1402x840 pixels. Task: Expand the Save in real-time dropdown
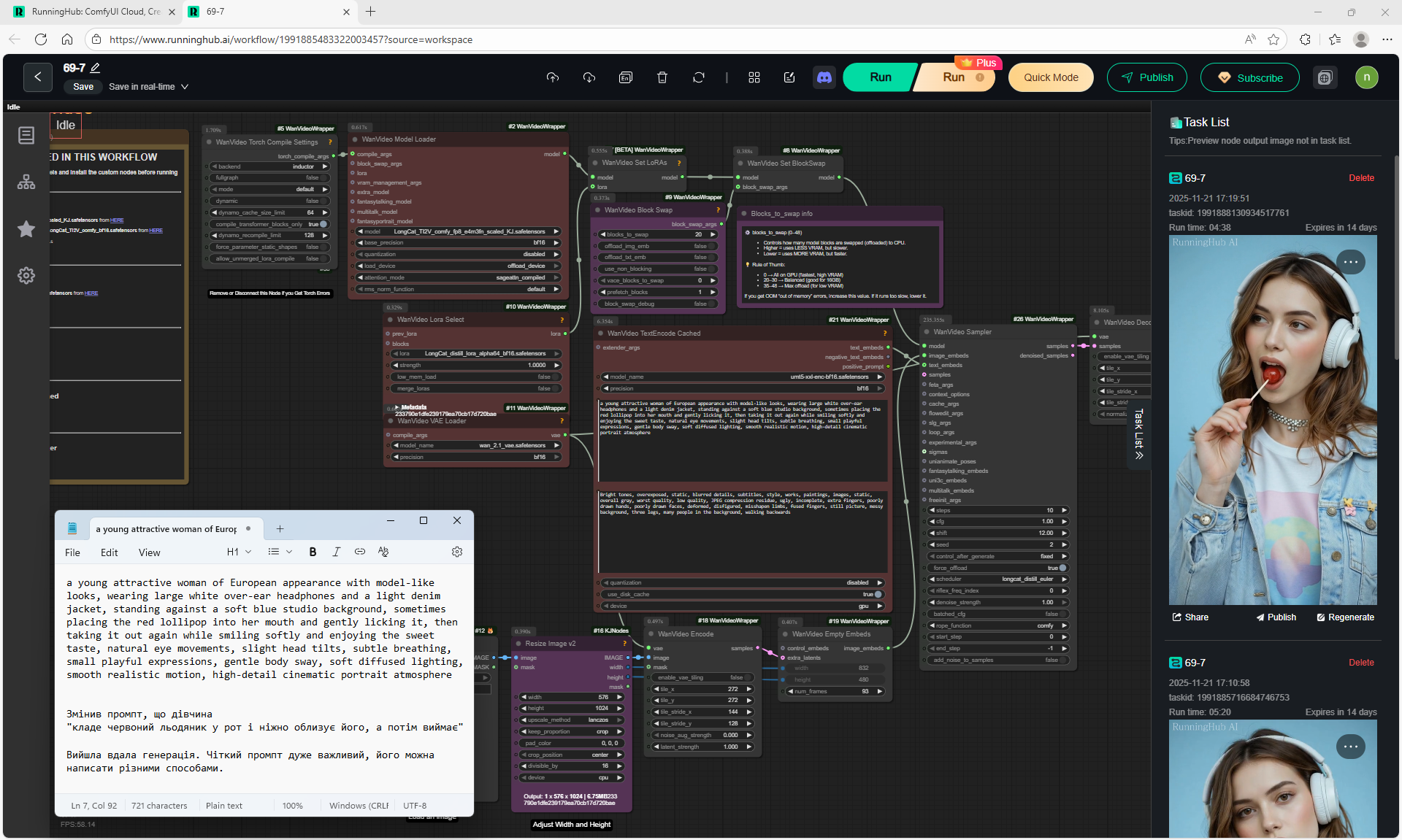point(185,87)
